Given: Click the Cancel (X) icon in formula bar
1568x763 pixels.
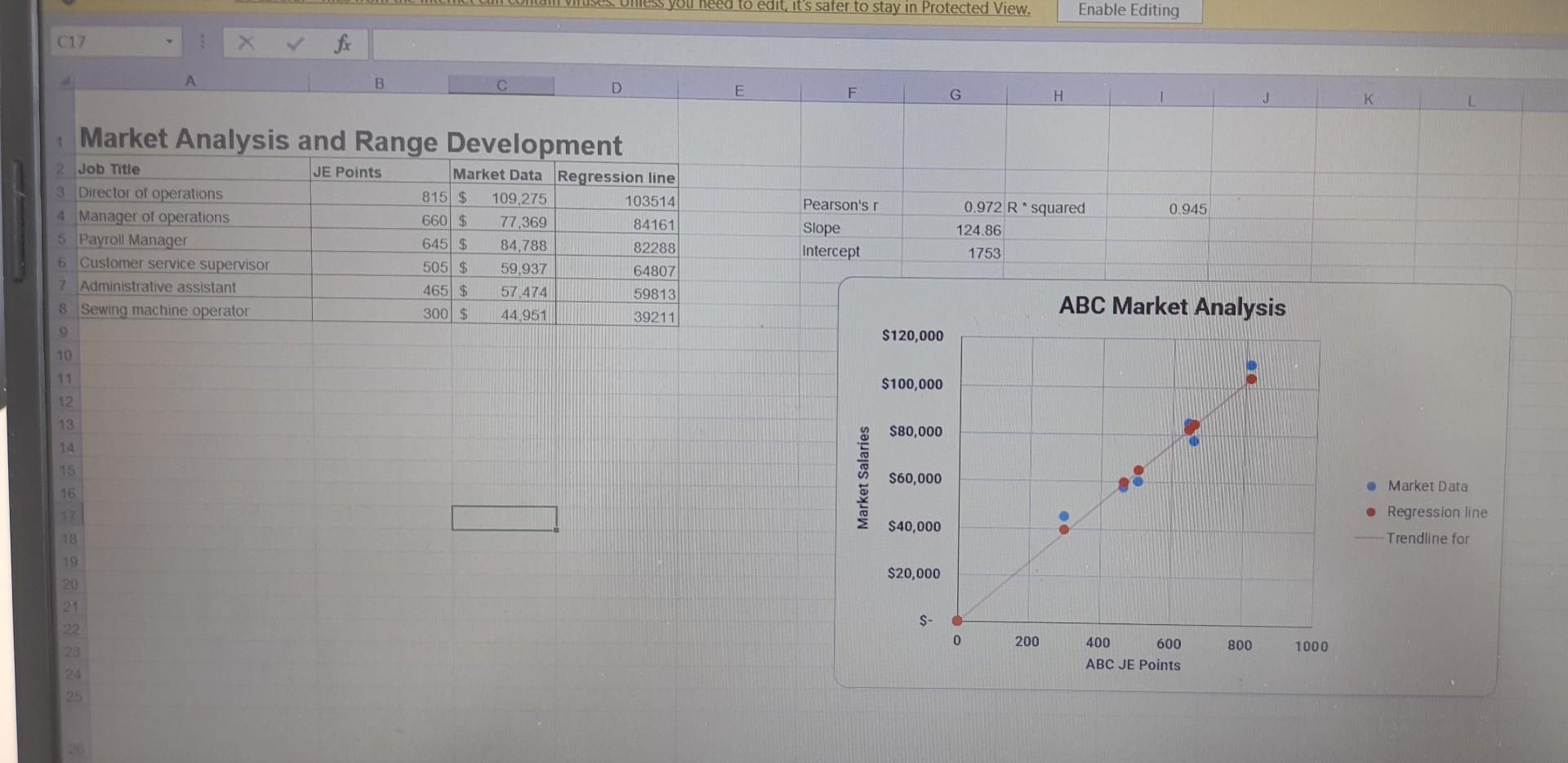Looking at the screenshot, I should click(x=244, y=44).
